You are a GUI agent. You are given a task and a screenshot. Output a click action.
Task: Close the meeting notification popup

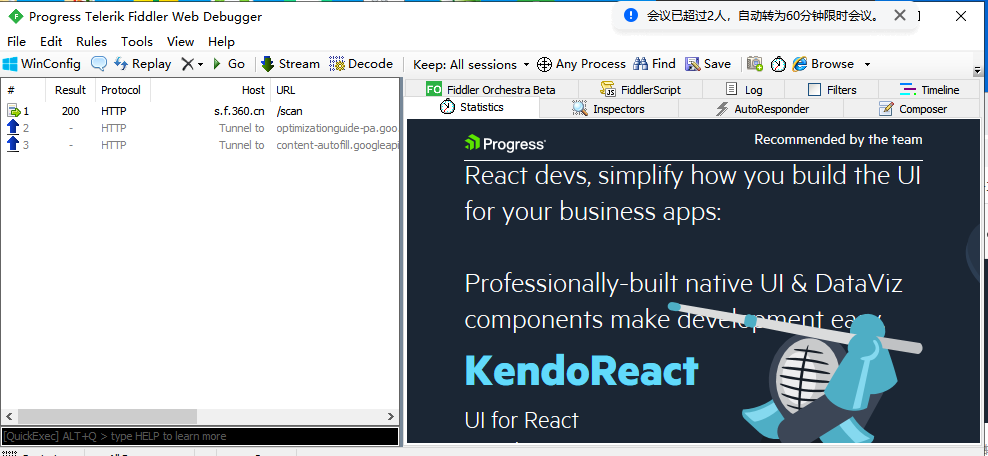(900, 15)
